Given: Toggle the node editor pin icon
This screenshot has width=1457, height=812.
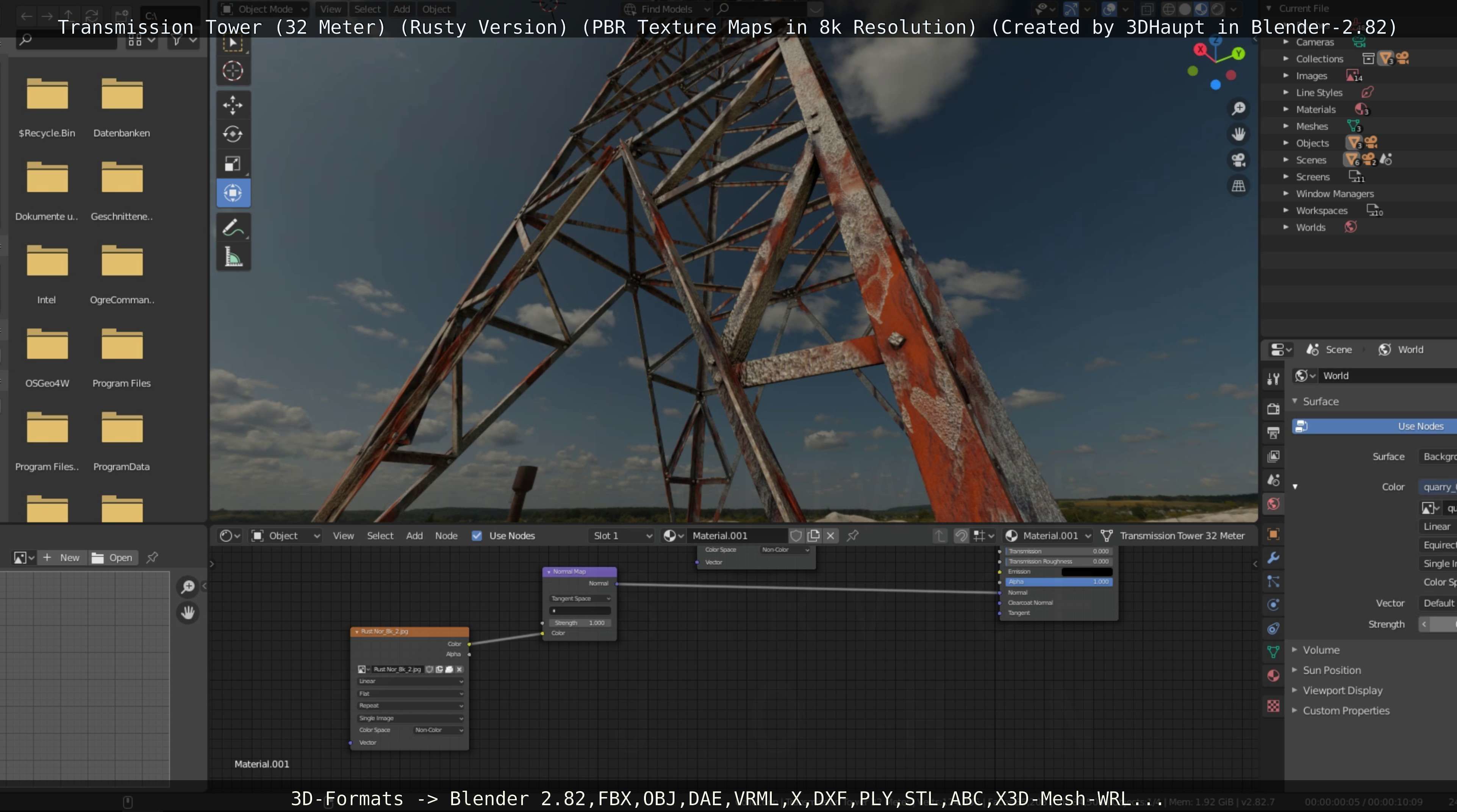Looking at the screenshot, I should tap(852, 536).
